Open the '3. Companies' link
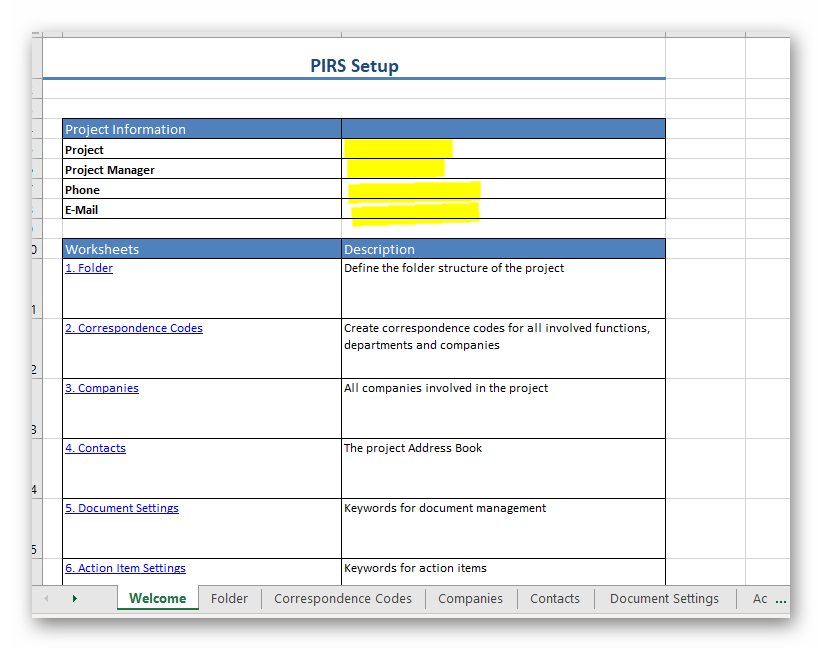Viewport: 822px width, 650px height. click(x=102, y=388)
